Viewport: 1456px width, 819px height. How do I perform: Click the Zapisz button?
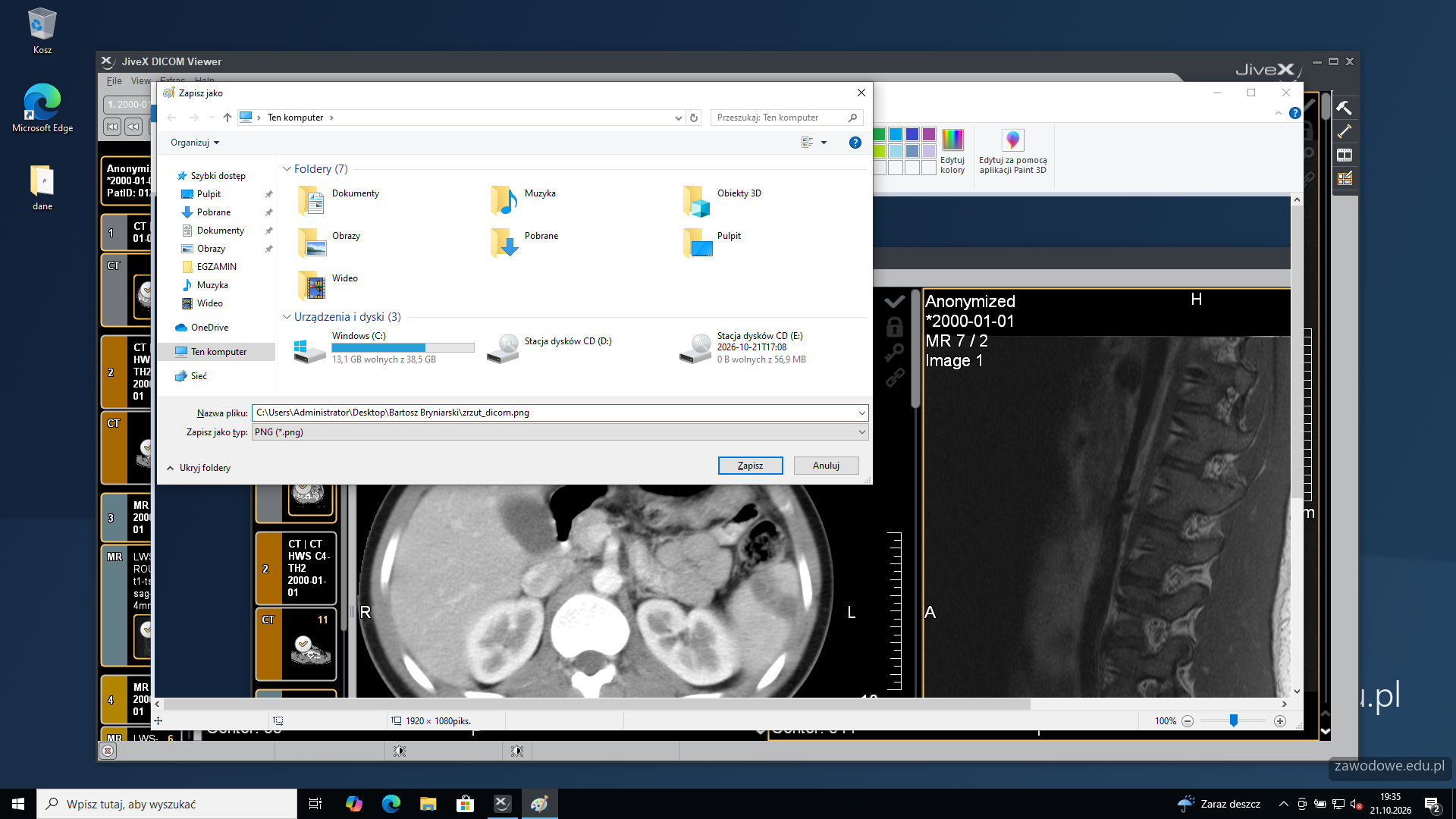click(x=750, y=466)
